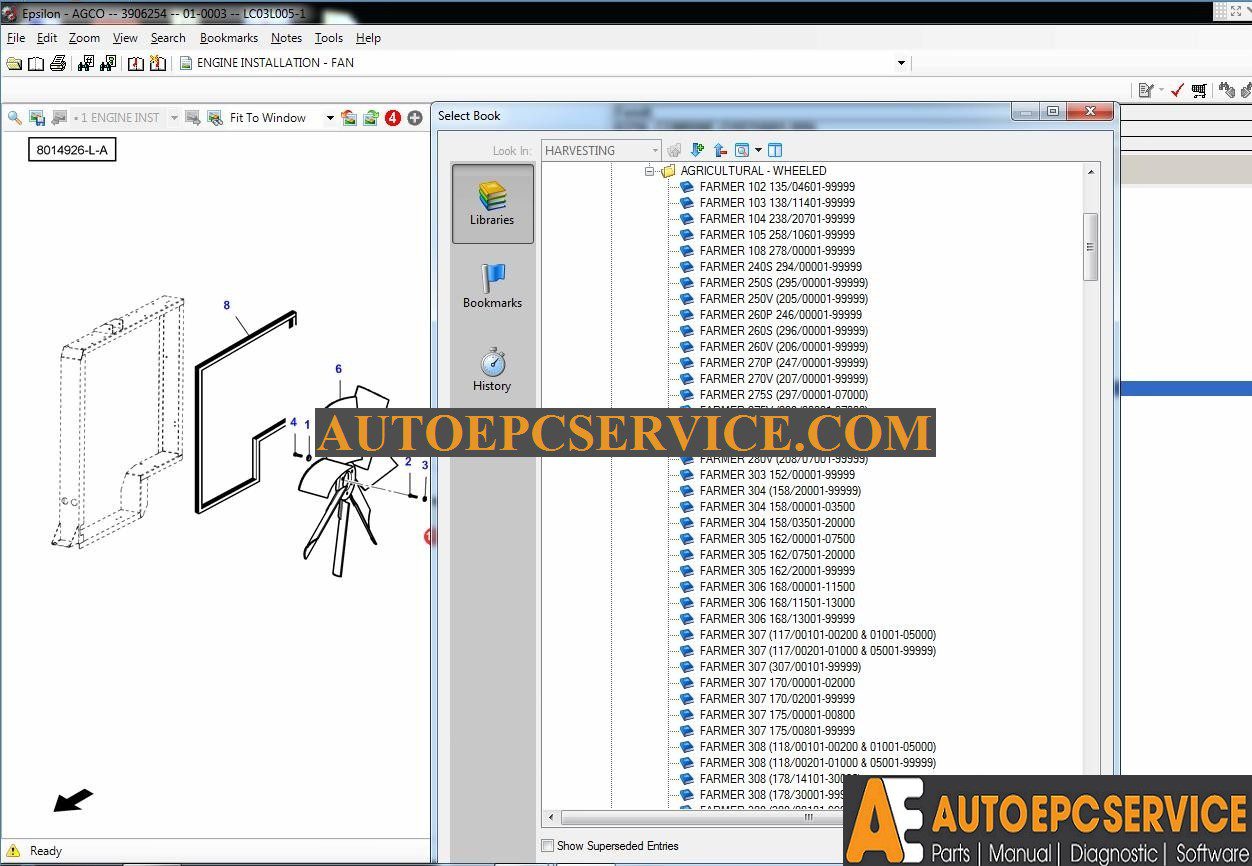The height and width of the screenshot is (866, 1252).
Task: Open the Help menu
Action: pyautogui.click(x=368, y=38)
